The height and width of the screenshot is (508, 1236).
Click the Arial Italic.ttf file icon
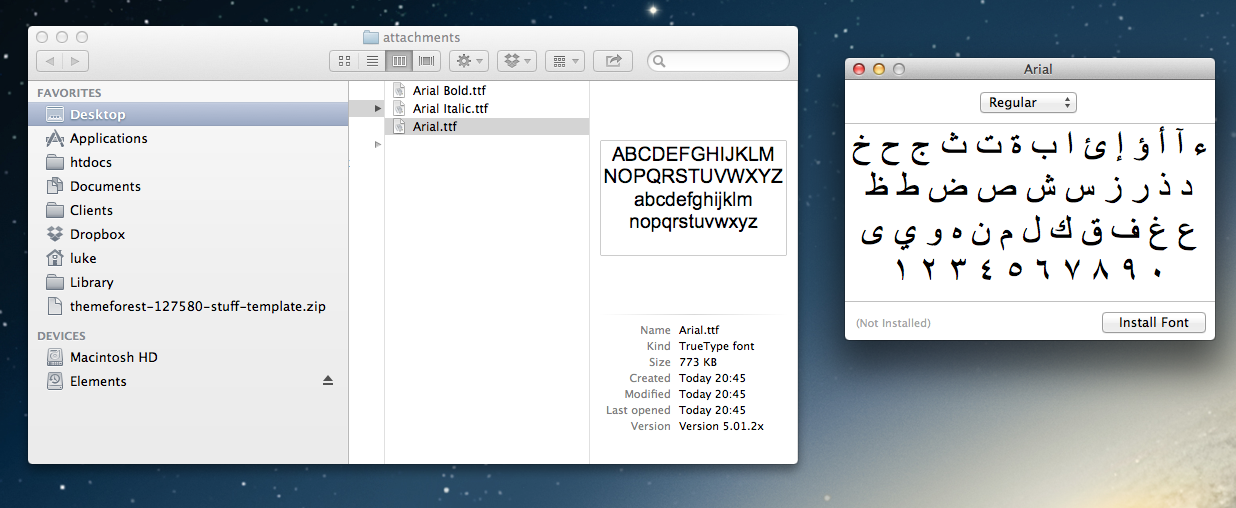[399, 108]
